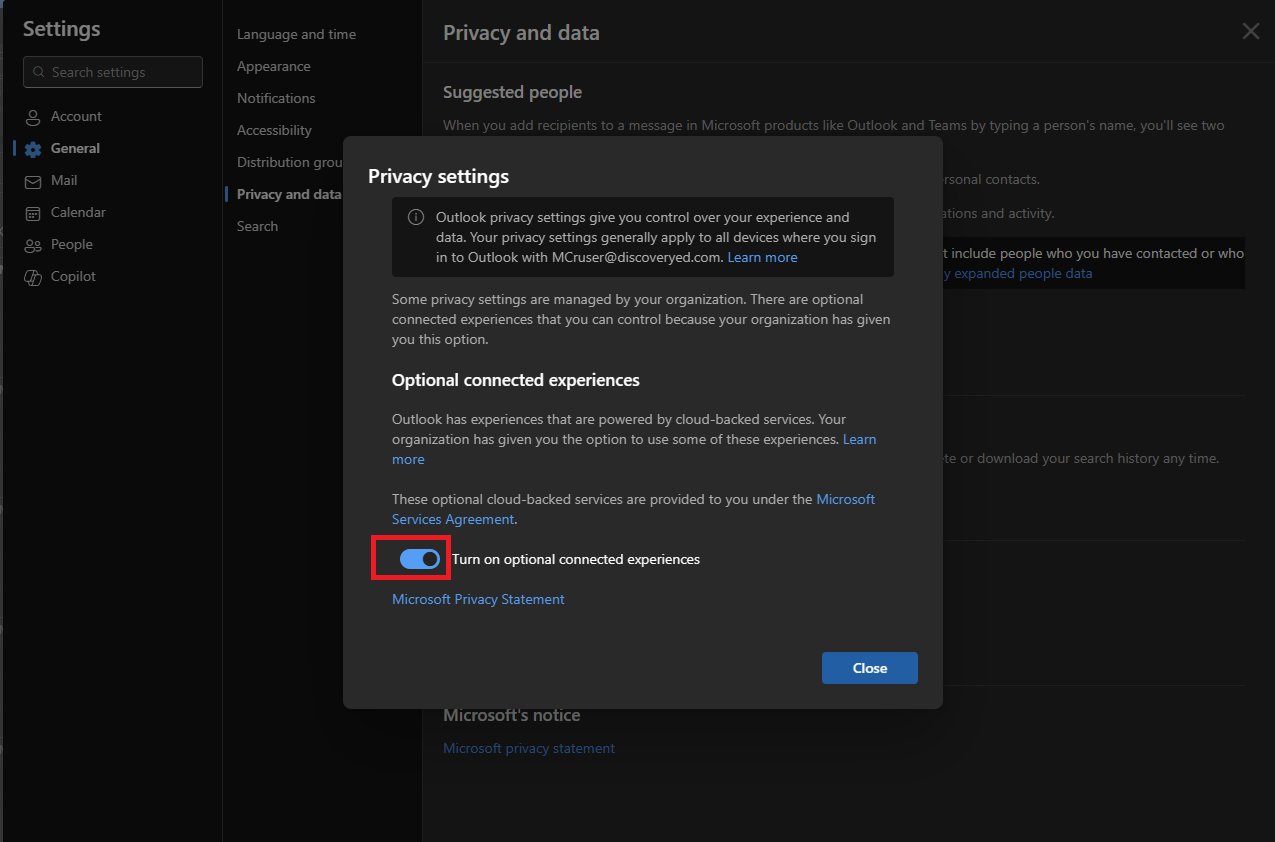Close the Privacy settings dialog
Viewport: 1275px width, 842px height.
pos(869,668)
